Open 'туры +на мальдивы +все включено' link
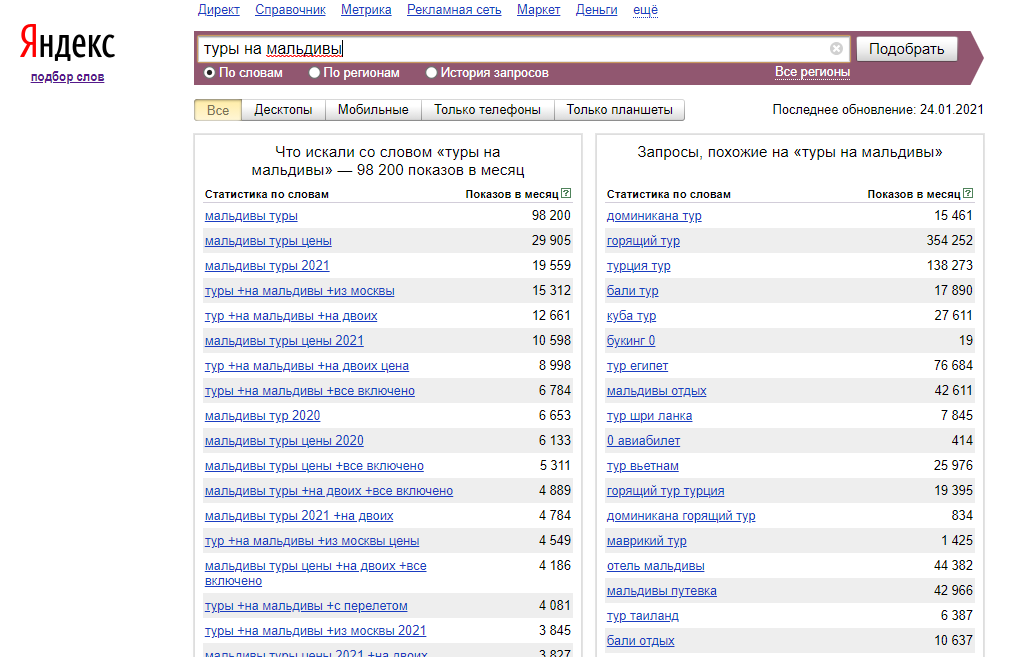 pyautogui.click(x=310, y=391)
